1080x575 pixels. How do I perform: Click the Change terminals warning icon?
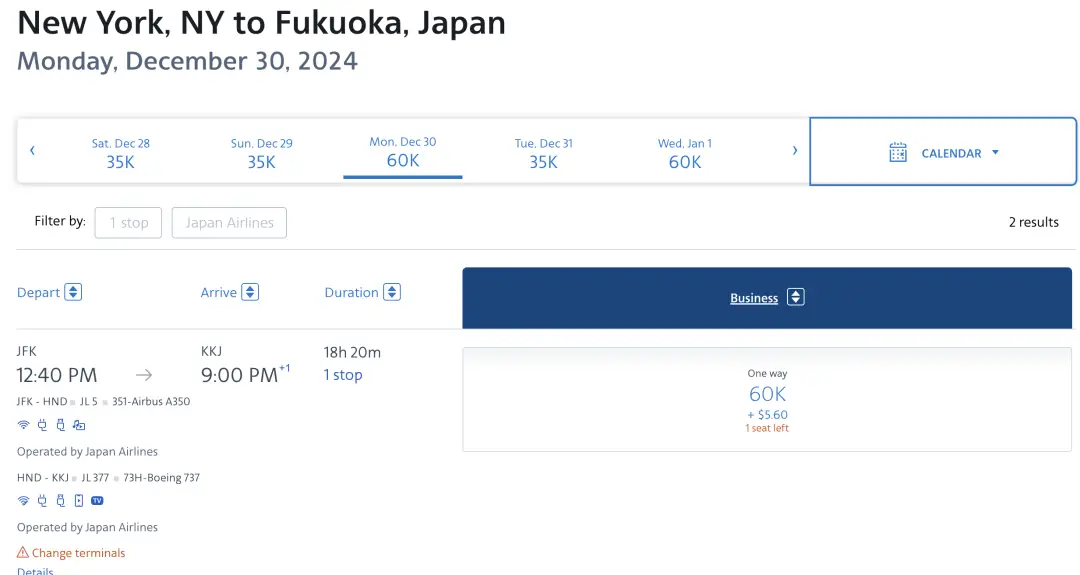click(23, 553)
